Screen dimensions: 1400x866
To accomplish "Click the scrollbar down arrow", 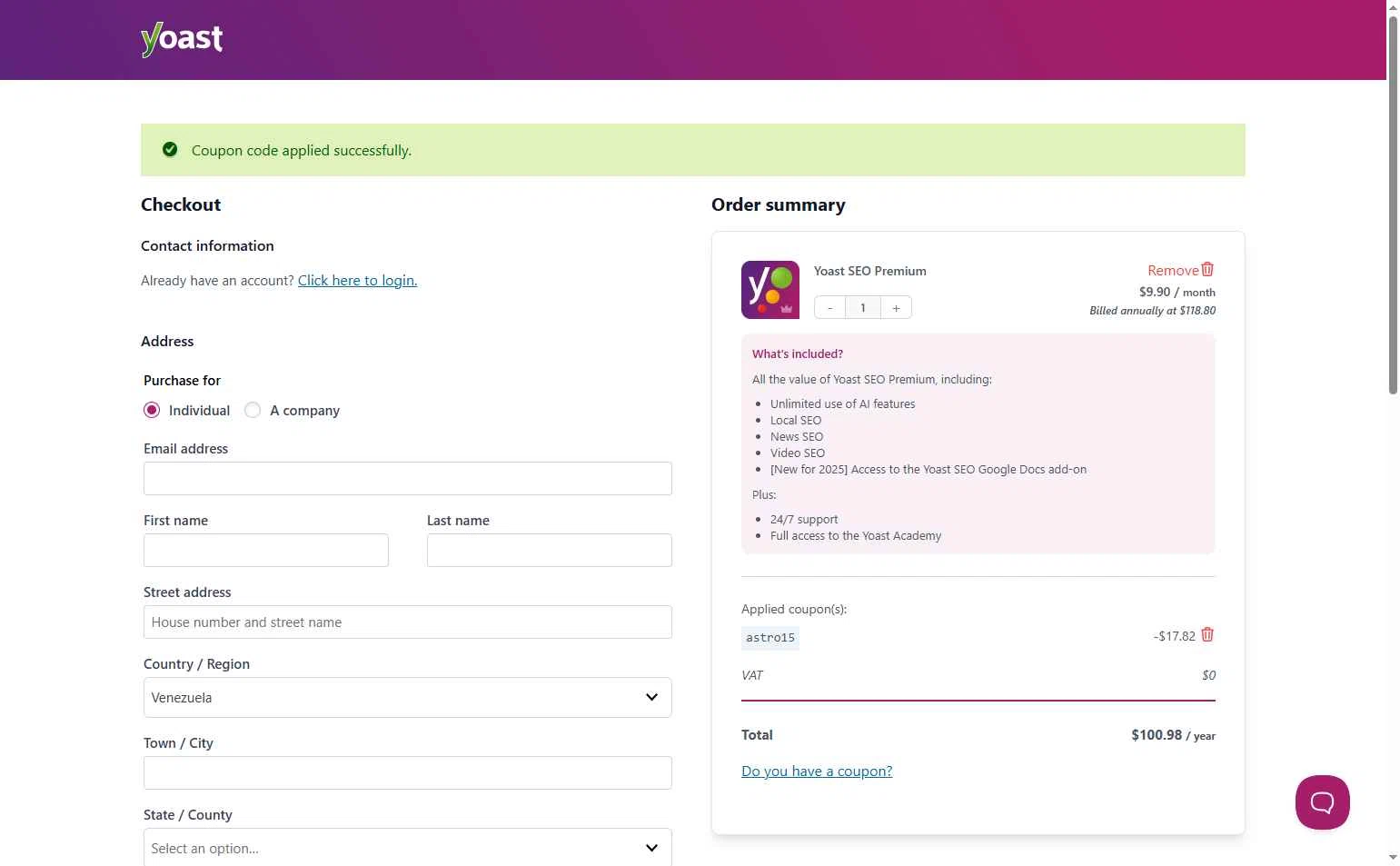I will 1393,858.
